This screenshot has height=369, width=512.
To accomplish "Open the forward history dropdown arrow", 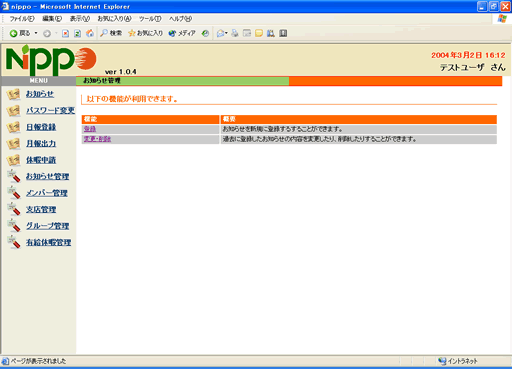I will point(56,33).
